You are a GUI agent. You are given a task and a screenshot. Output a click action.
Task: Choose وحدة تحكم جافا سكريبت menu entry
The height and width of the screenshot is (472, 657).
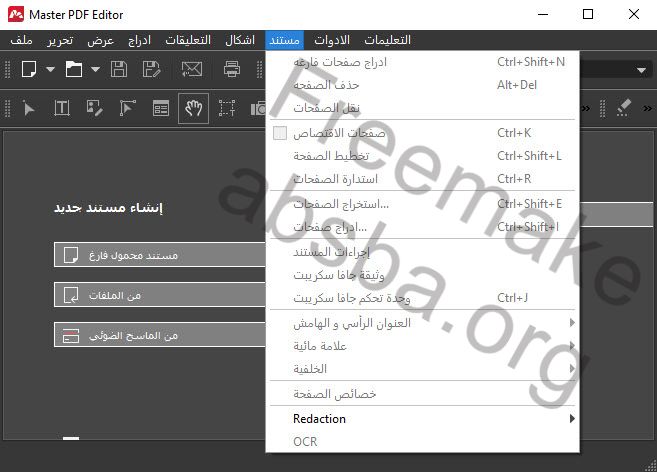tap(422, 298)
